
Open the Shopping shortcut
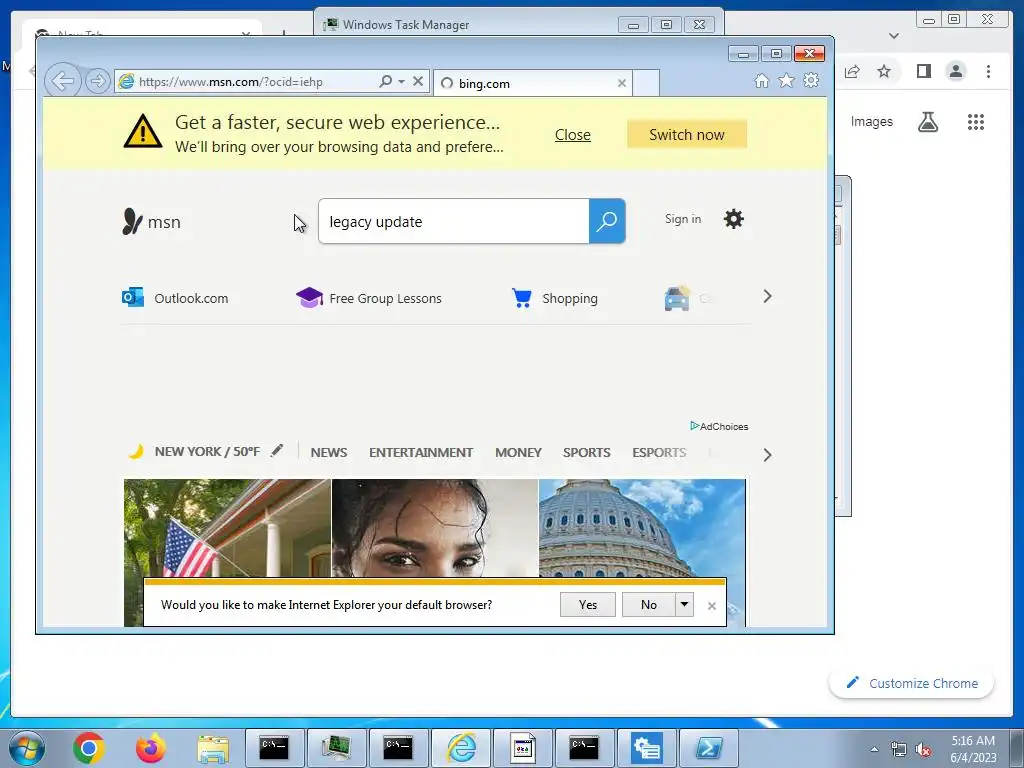pyautogui.click(x=554, y=298)
